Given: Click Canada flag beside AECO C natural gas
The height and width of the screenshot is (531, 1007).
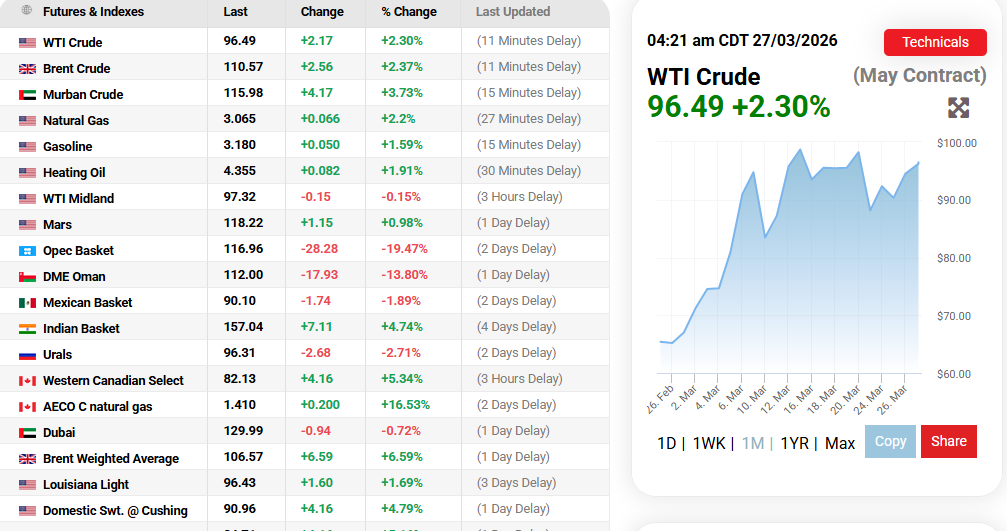Looking at the screenshot, I should (x=27, y=407).
